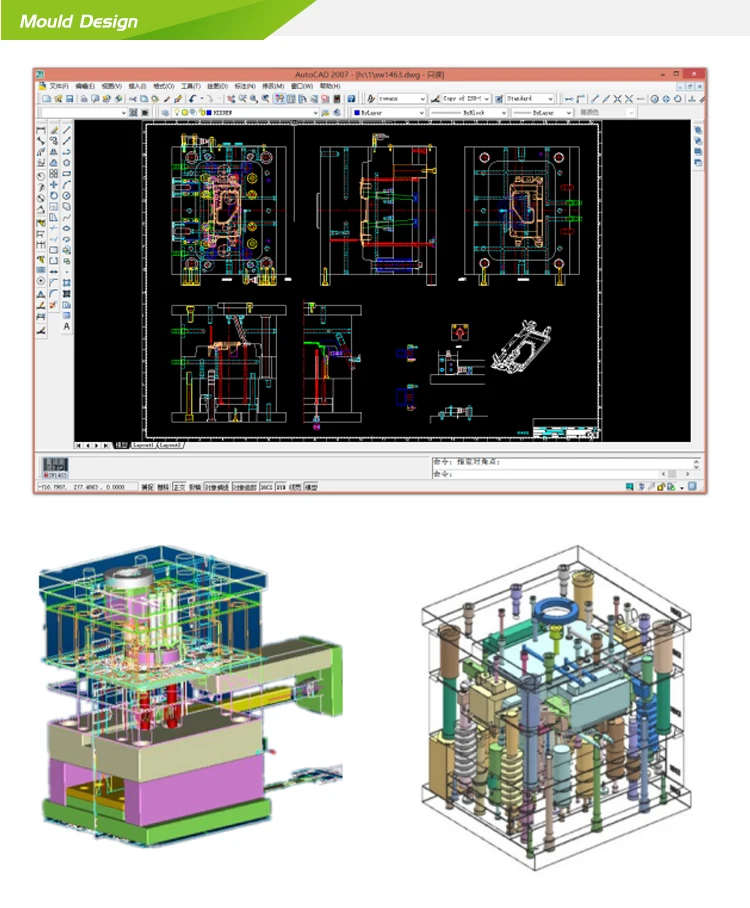Toggle snap mode (捕捉) in status bar
750x908 pixels.
(x=148, y=487)
